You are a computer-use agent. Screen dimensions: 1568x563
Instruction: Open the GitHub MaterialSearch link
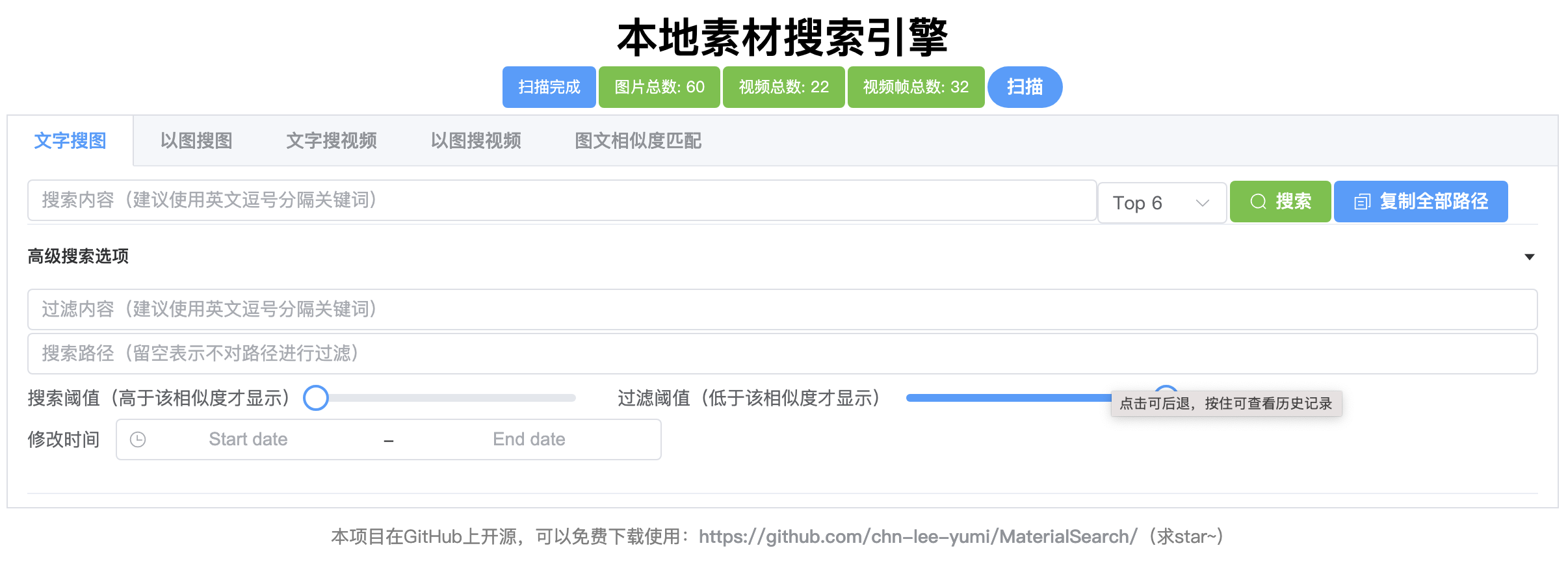(918, 536)
